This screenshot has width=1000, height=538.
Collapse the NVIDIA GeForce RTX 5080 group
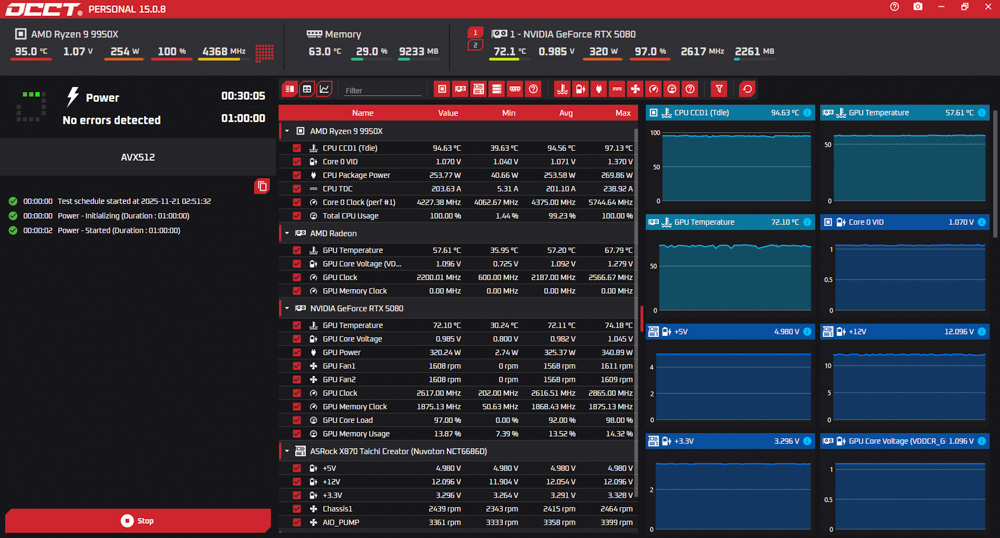[287, 309]
